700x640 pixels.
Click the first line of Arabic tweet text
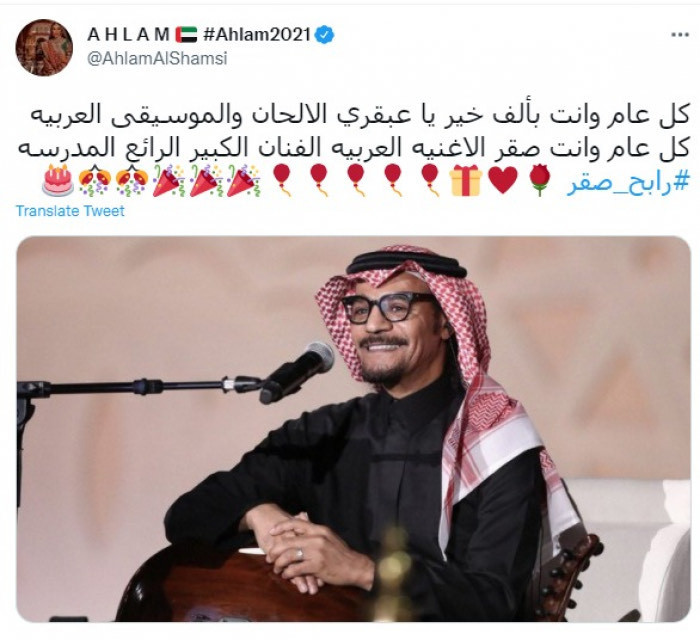[x=360, y=114]
